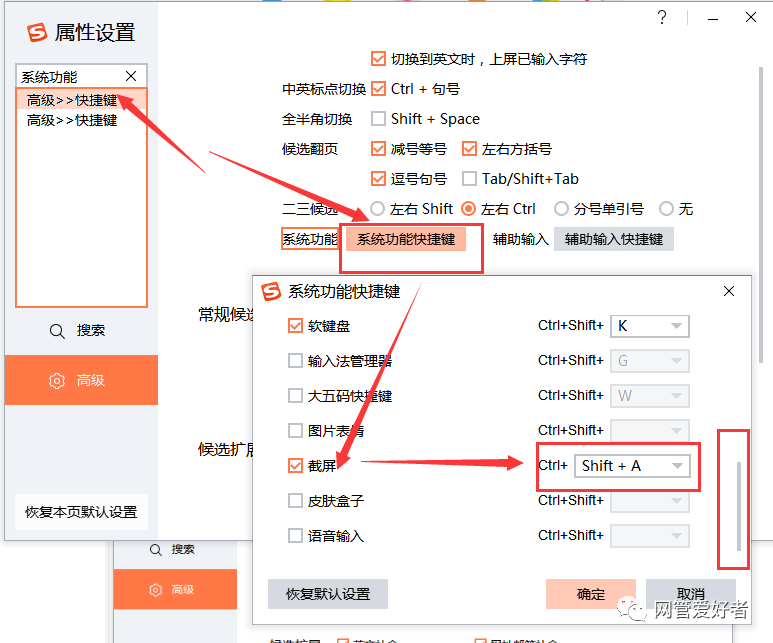The image size is (773, 643).
Task: Enable 皮肤盒子 checkbox
Action: pos(295,500)
